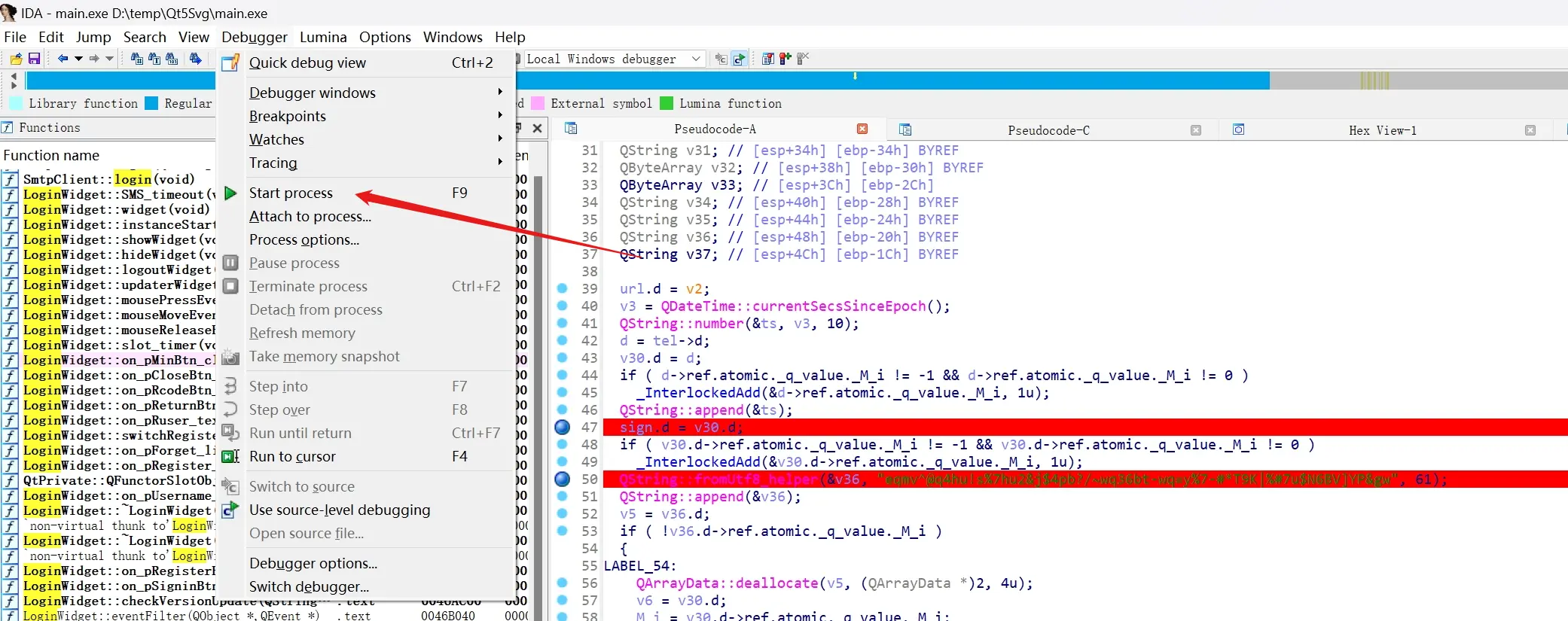Viewport: 1568px width, 621px height.
Task: Set breakpoint dot on line 46
Action: [562, 409]
